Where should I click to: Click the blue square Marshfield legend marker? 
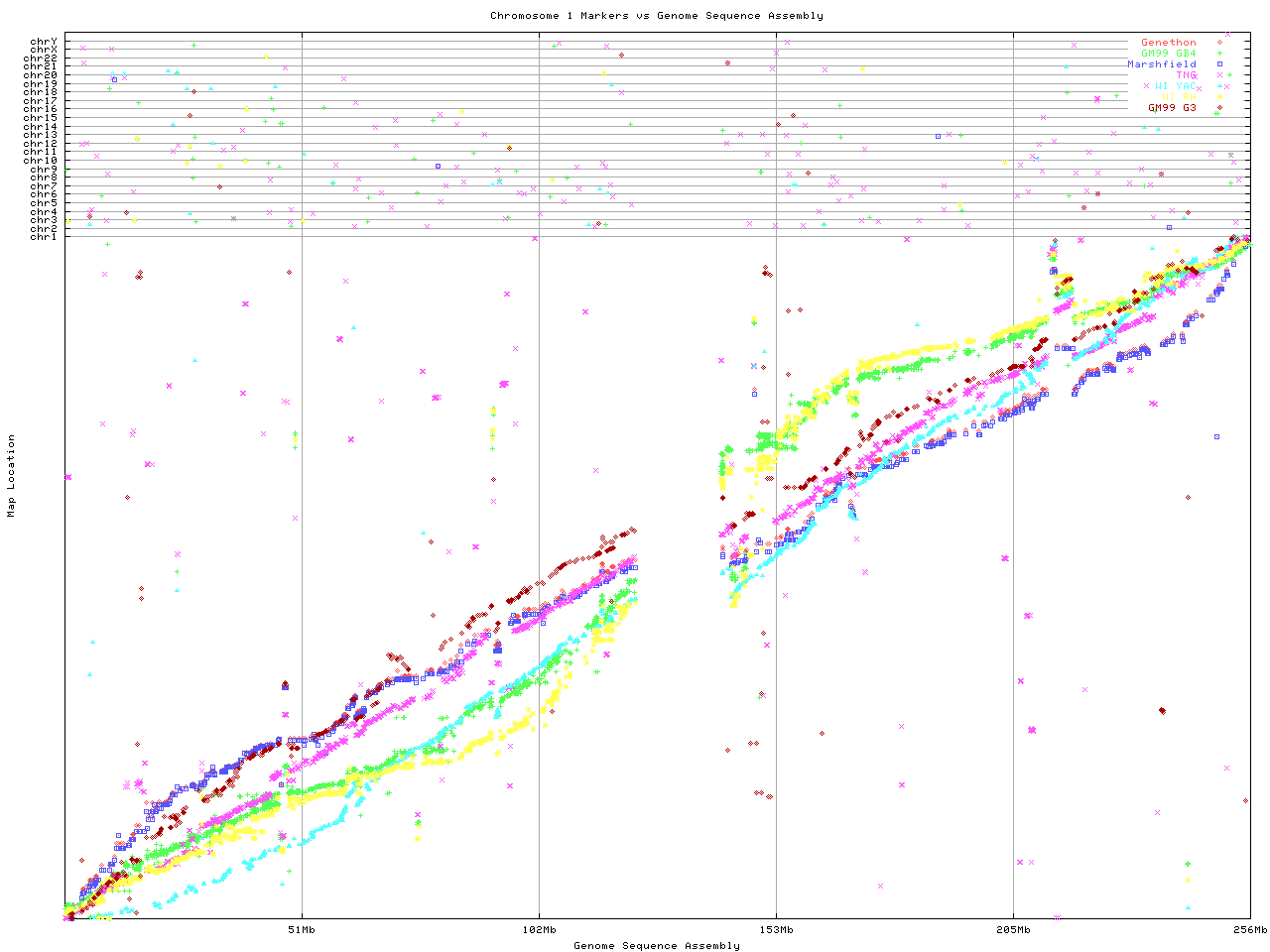coord(1218,64)
